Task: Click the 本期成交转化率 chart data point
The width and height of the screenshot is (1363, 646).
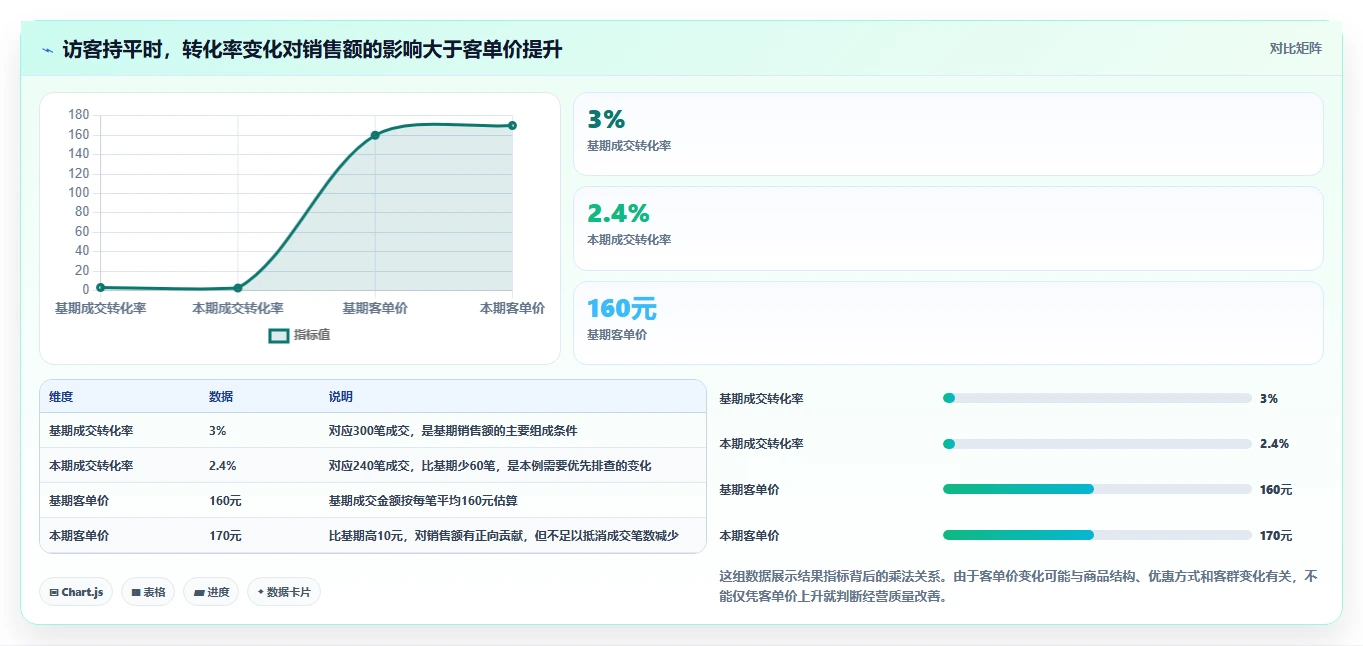Action: (238, 288)
